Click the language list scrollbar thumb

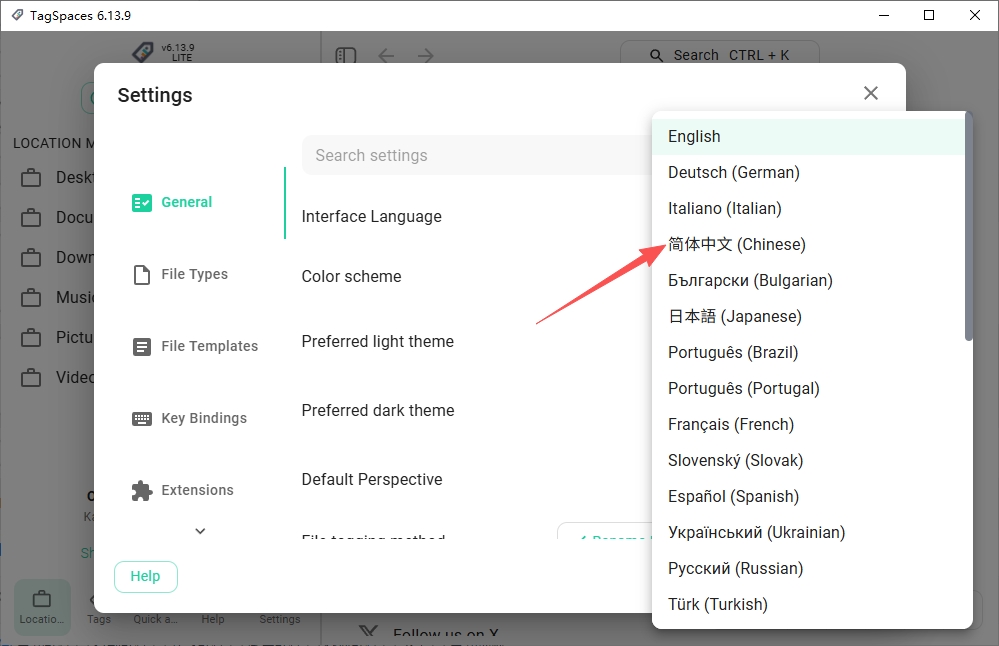point(968,226)
